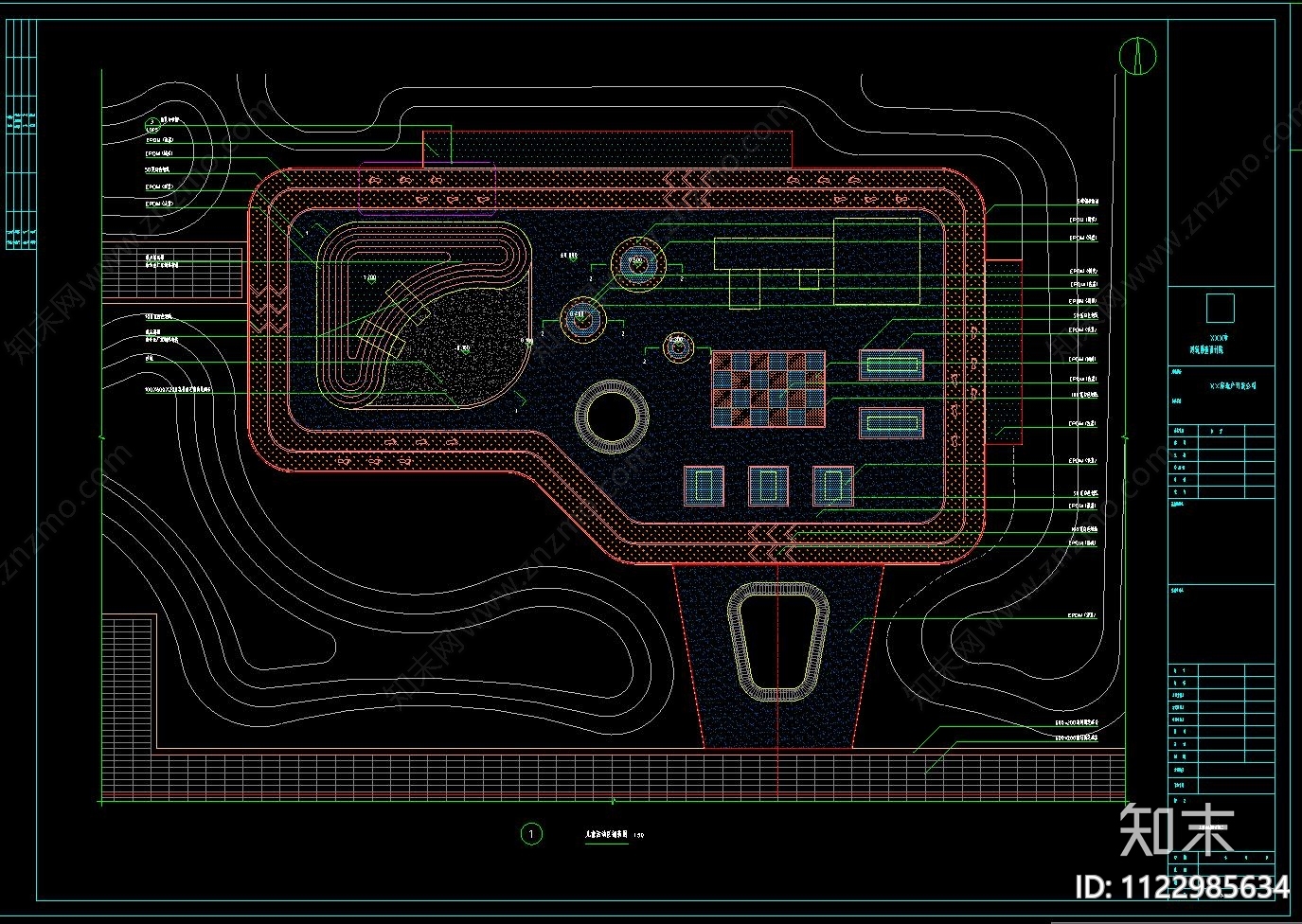Viewport: 1302px width, 924px height.
Task: Select the middle of three small square pads
Action: [x=768, y=486]
